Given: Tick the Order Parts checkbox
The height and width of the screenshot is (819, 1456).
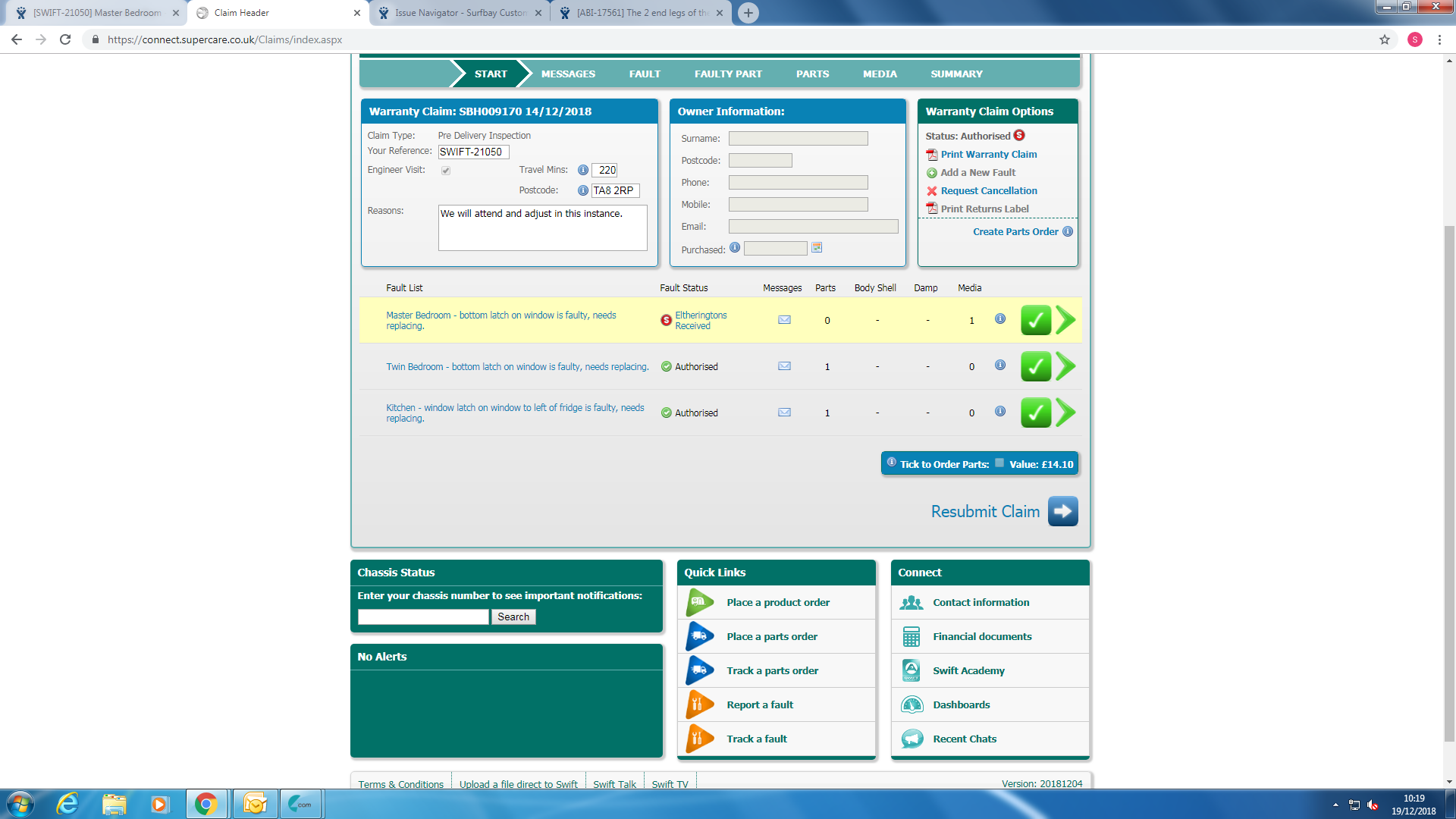Looking at the screenshot, I should click(999, 463).
